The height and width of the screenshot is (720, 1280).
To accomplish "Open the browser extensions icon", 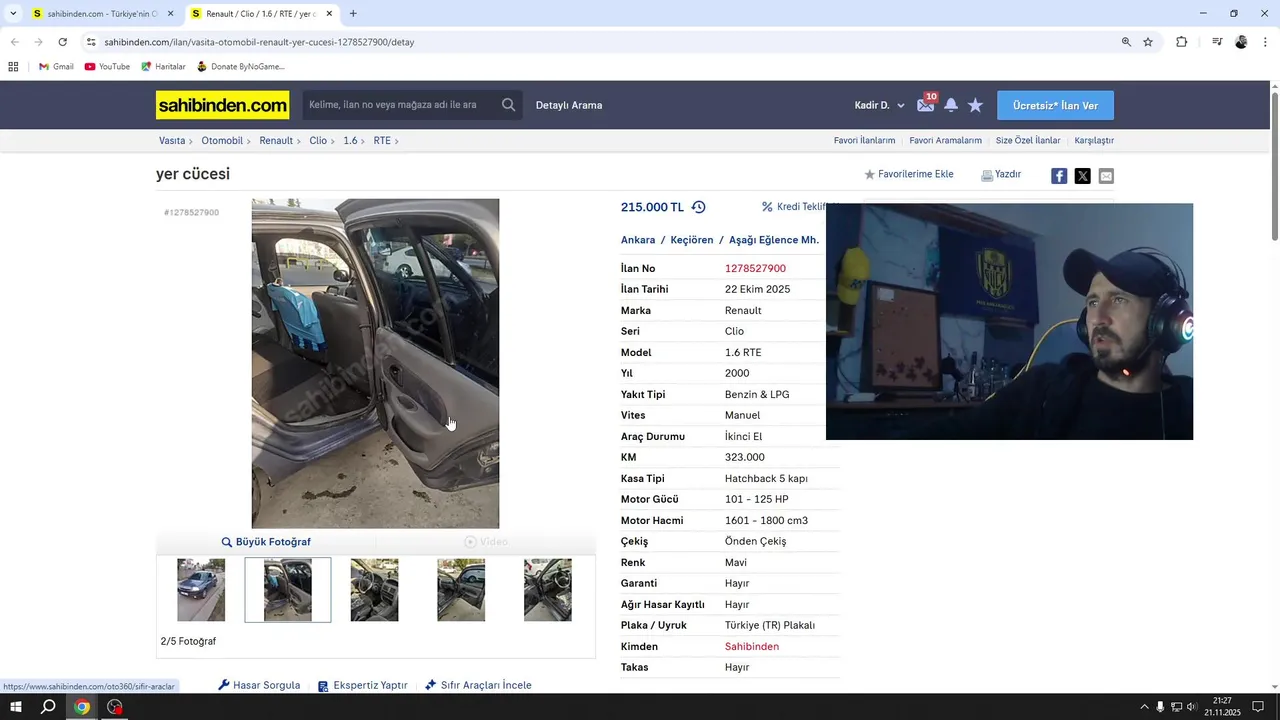I will (1181, 42).
